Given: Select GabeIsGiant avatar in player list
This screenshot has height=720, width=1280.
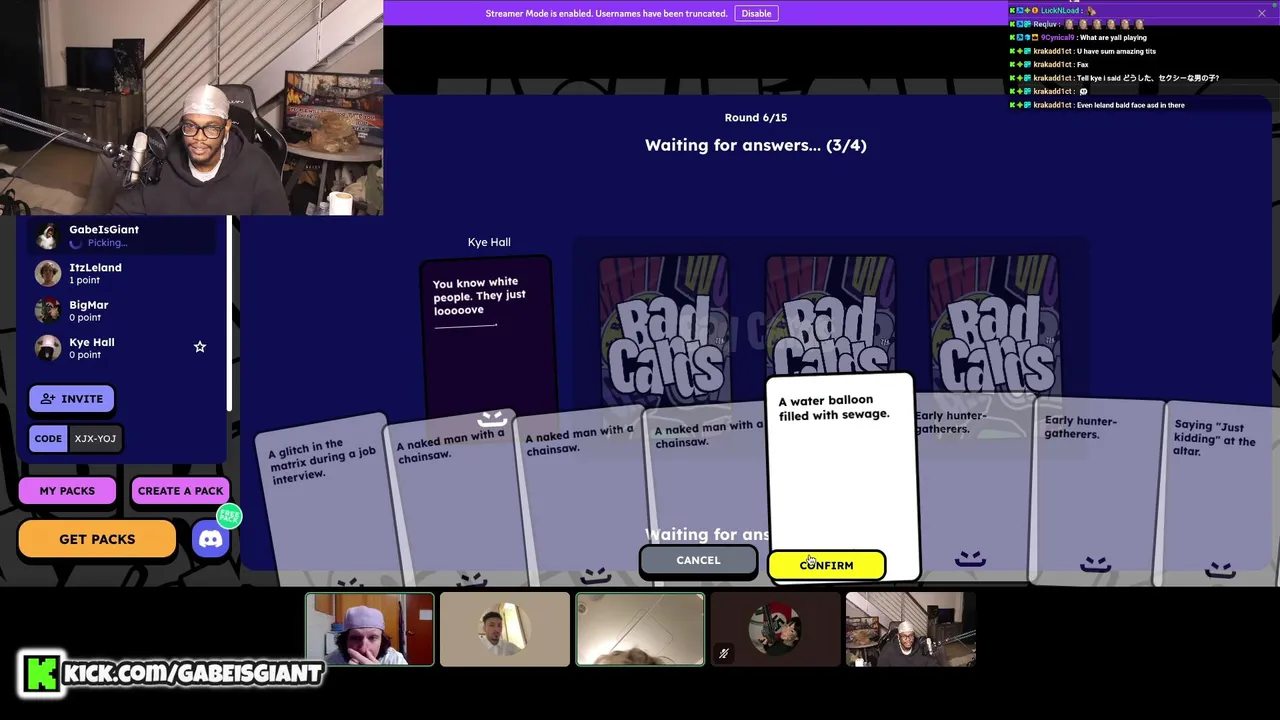Looking at the screenshot, I should pyautogui.click(x=47, y=236).
